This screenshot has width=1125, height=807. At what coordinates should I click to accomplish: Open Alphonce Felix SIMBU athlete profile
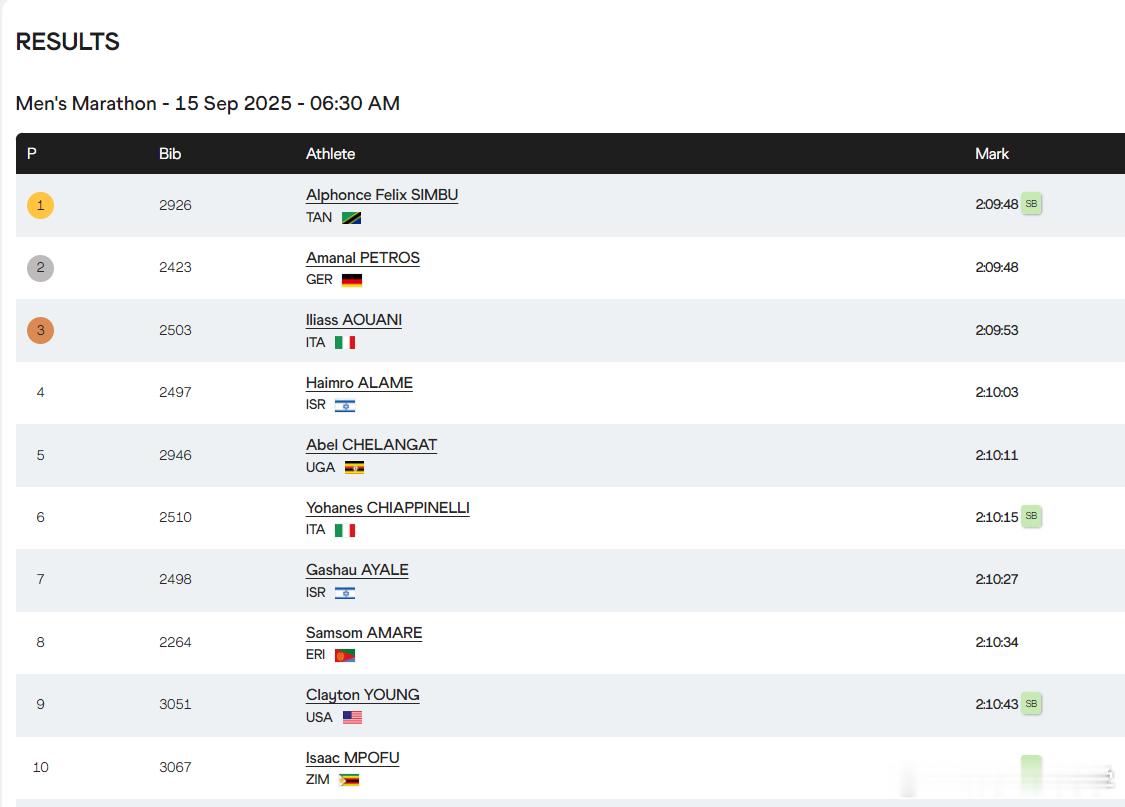382,195
